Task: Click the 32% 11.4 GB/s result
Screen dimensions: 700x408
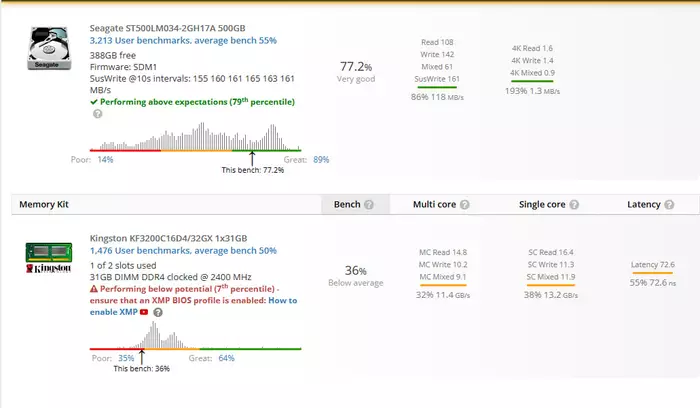Action: [x=443, y=295]
